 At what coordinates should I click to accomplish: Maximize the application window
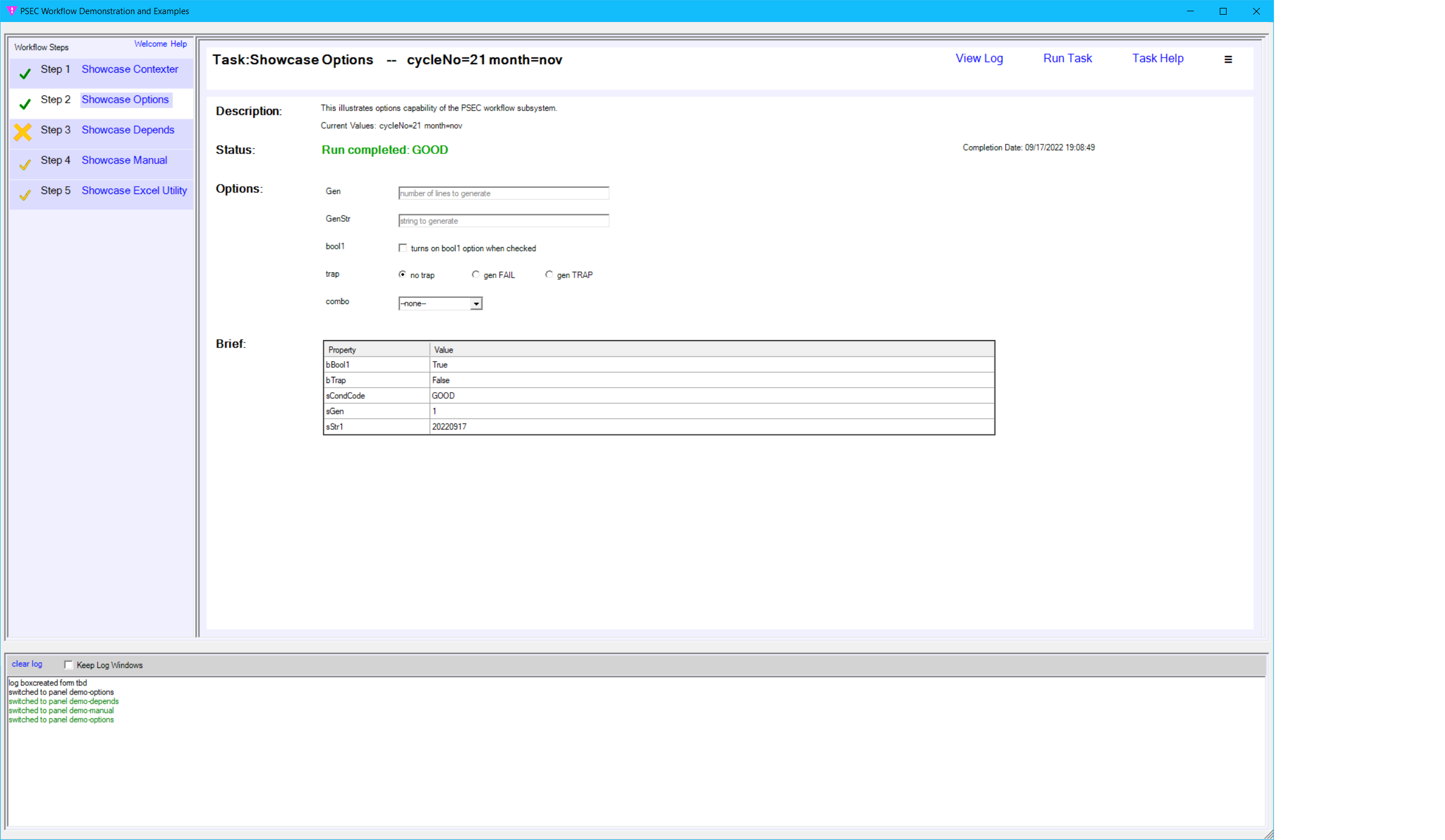[x=1223, y=11]
